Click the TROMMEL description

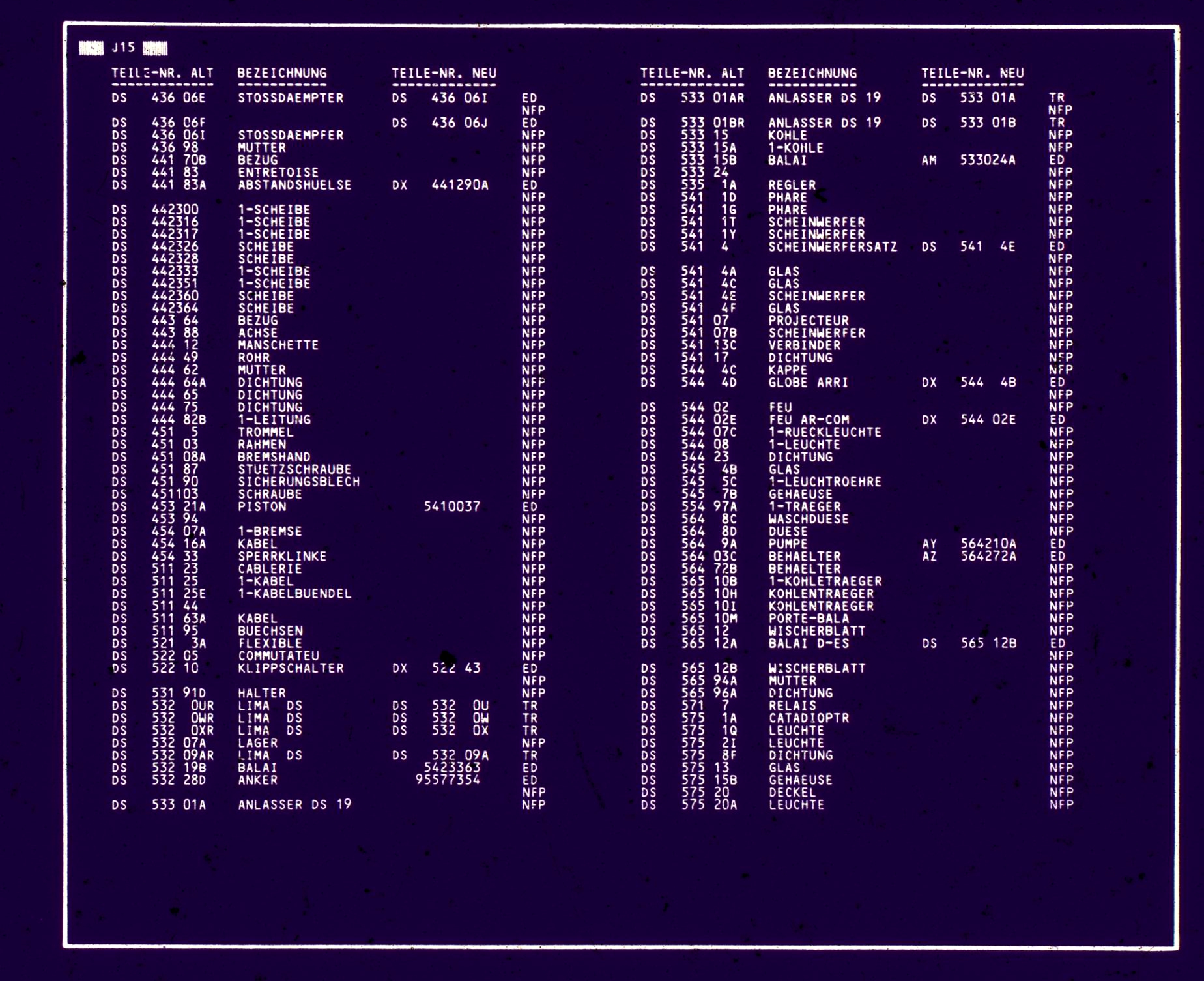[x=266, y=432]
